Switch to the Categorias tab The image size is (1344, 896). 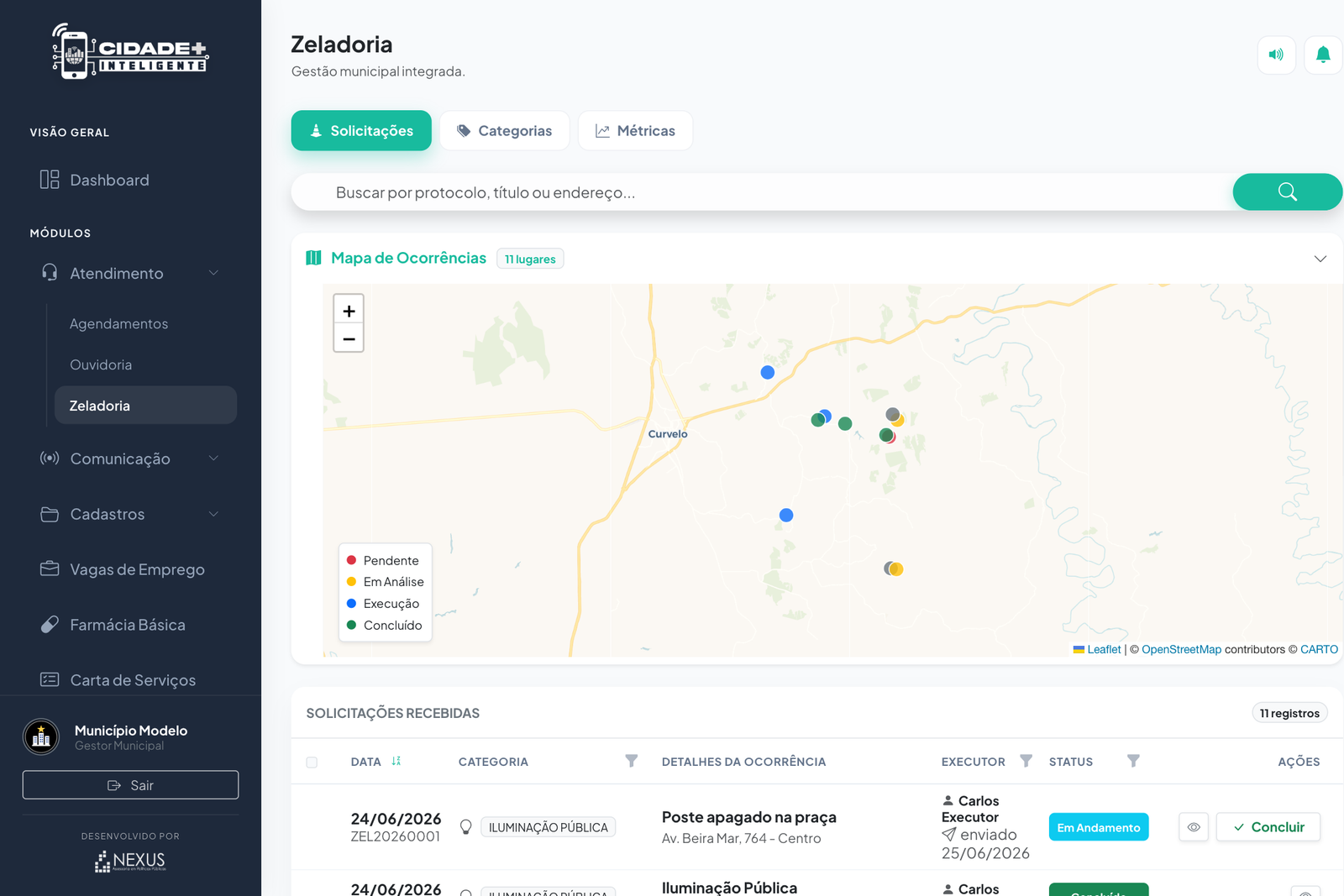point(504,131)
